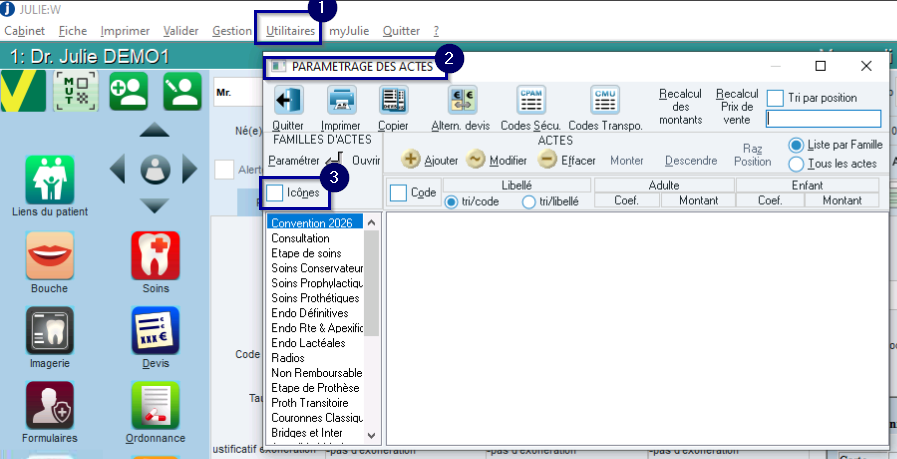Open Liens du patient family icon
This screenshot has height=459, width=897.
(x=50, y=180)
